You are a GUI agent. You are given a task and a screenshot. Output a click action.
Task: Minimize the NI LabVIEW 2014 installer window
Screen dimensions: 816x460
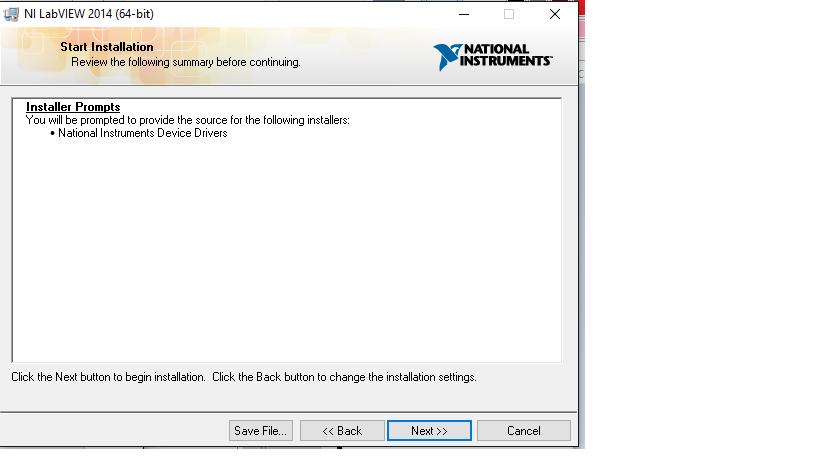coord(464,14)
